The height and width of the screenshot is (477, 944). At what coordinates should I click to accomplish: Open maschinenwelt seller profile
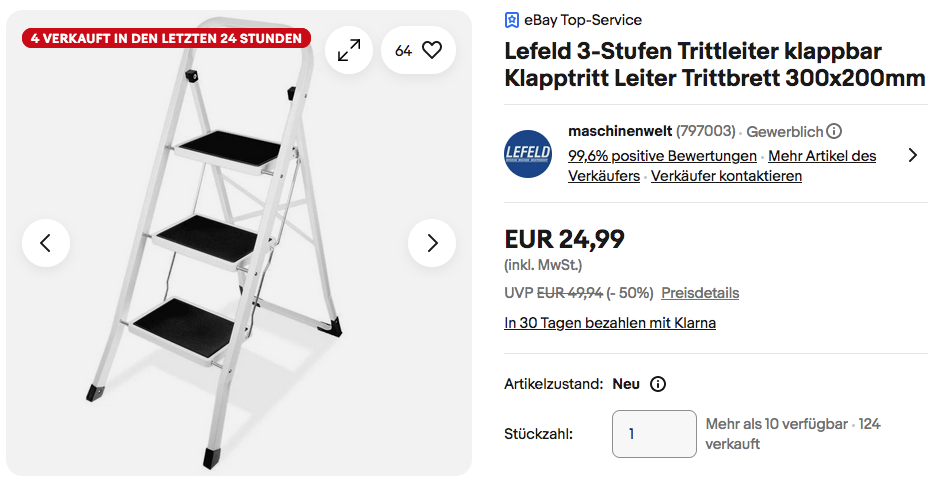619,131
